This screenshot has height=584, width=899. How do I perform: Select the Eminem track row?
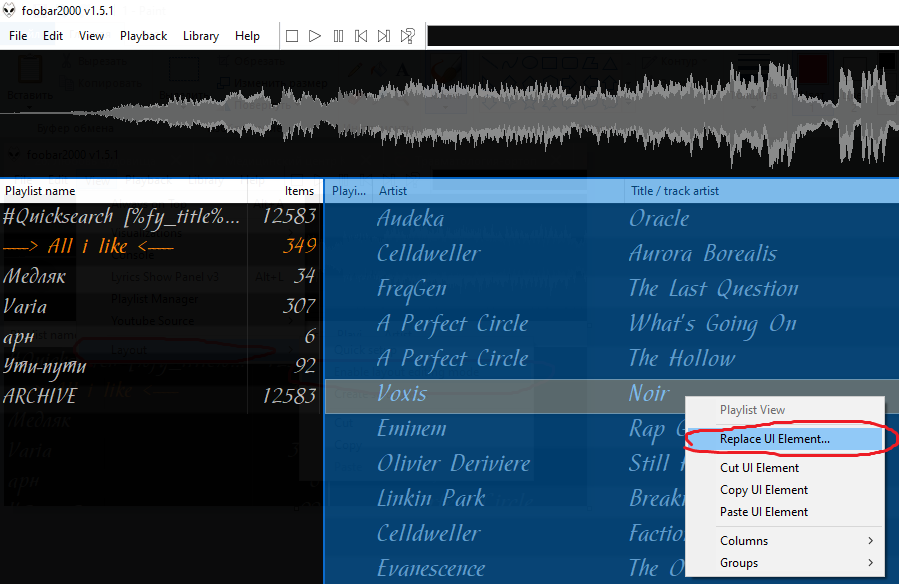505,429
